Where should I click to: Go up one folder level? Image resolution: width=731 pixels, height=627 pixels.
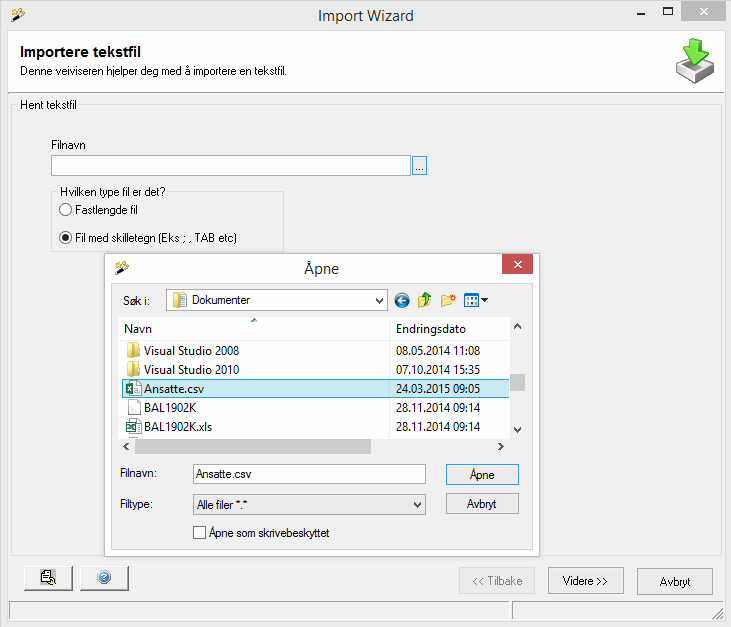425,300
